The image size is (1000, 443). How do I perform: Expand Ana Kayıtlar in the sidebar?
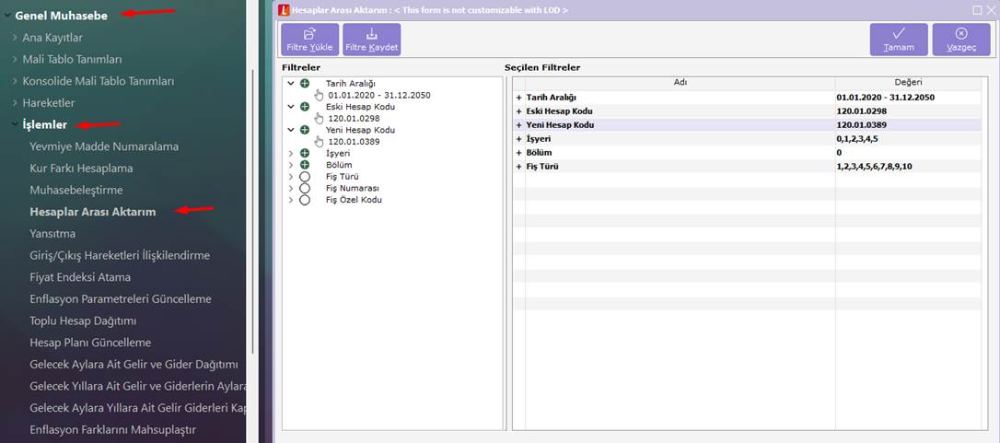click(15, 38)
